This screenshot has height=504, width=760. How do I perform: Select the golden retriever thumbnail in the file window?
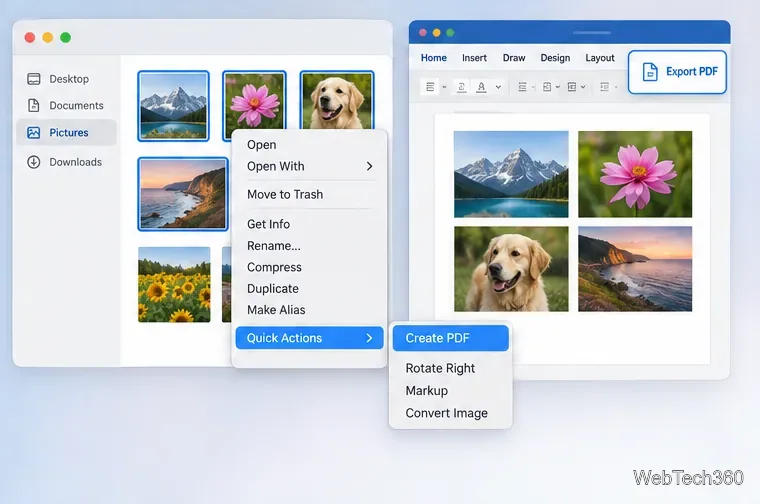click(337, 100)
